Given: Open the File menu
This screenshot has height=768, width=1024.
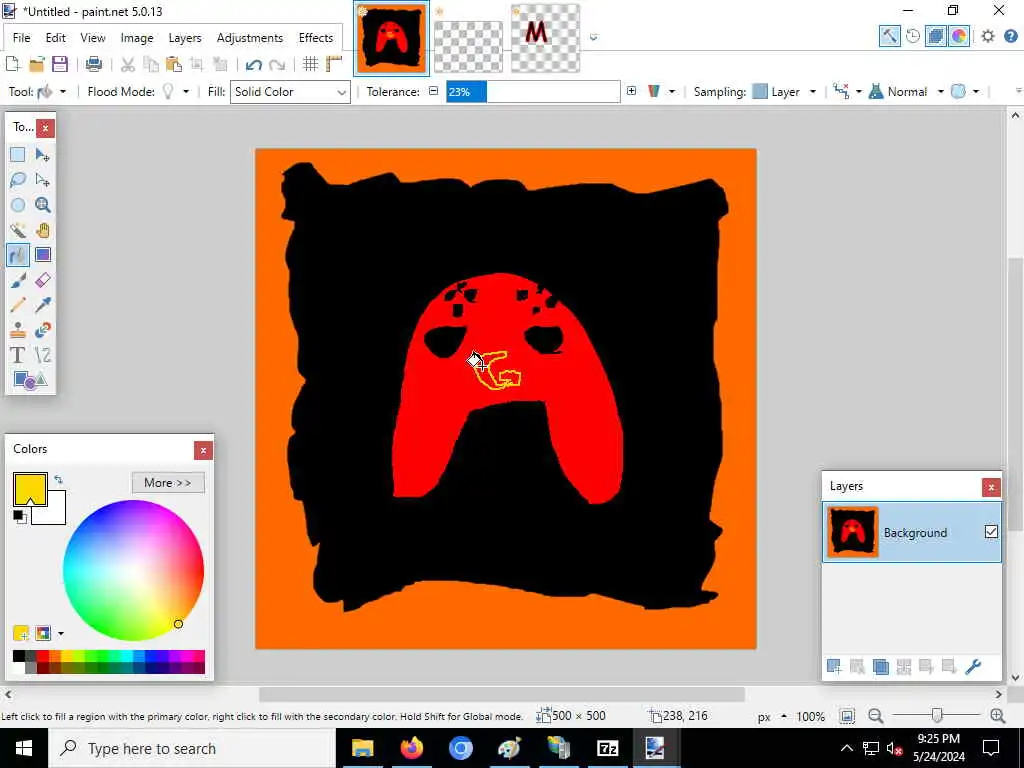Looking at the screenshot, I should coord(22,38).
